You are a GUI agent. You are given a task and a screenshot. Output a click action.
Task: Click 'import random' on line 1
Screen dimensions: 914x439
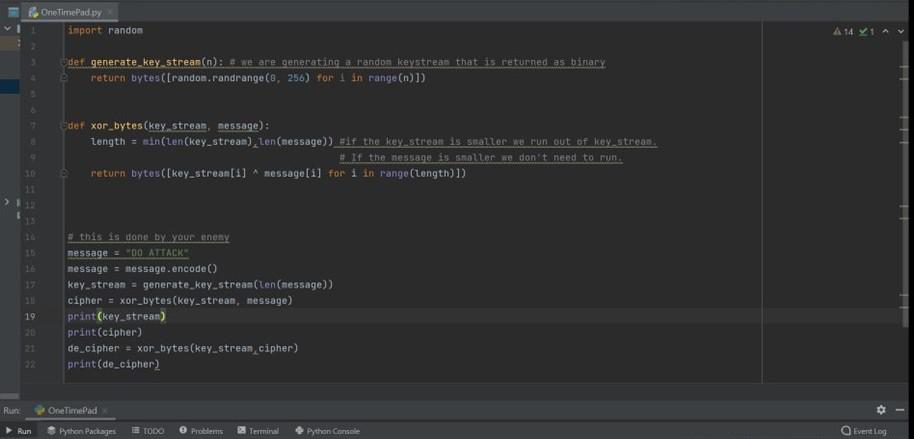pos(105,30)
